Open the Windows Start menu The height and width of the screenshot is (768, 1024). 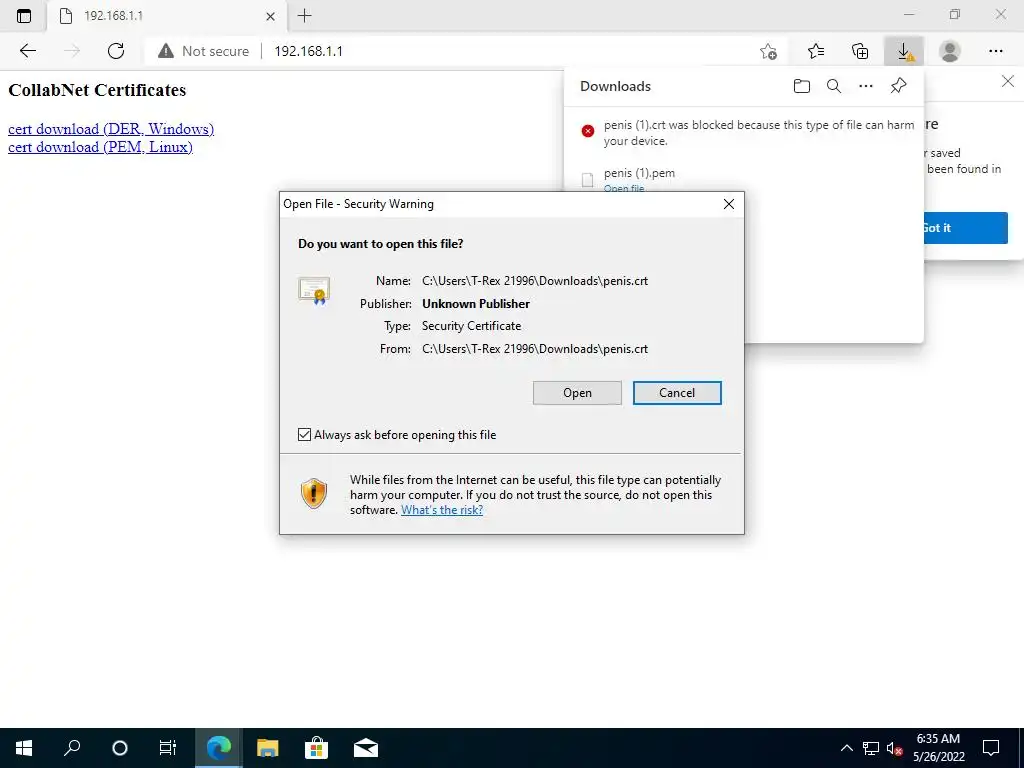(24, 748)
